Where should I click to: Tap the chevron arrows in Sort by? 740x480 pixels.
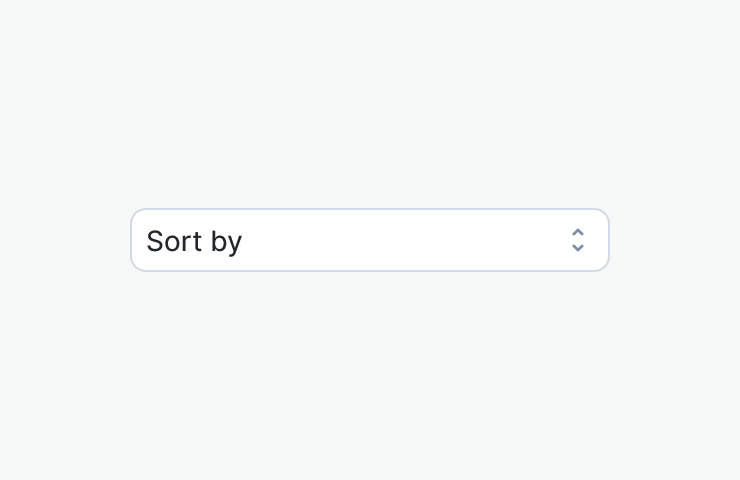[x=577, y=240]
